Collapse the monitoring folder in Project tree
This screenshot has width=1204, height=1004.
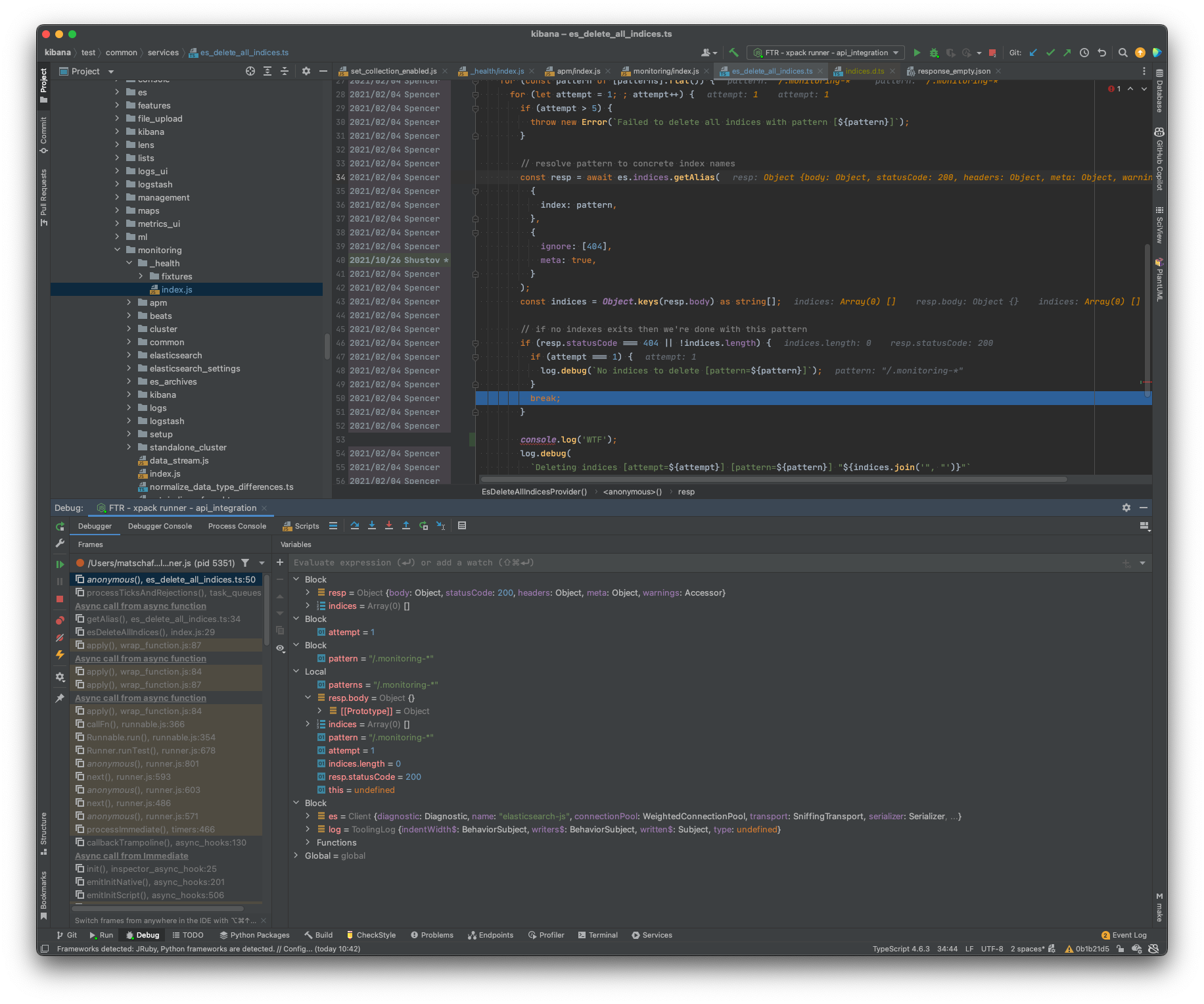tap(118, 250)
